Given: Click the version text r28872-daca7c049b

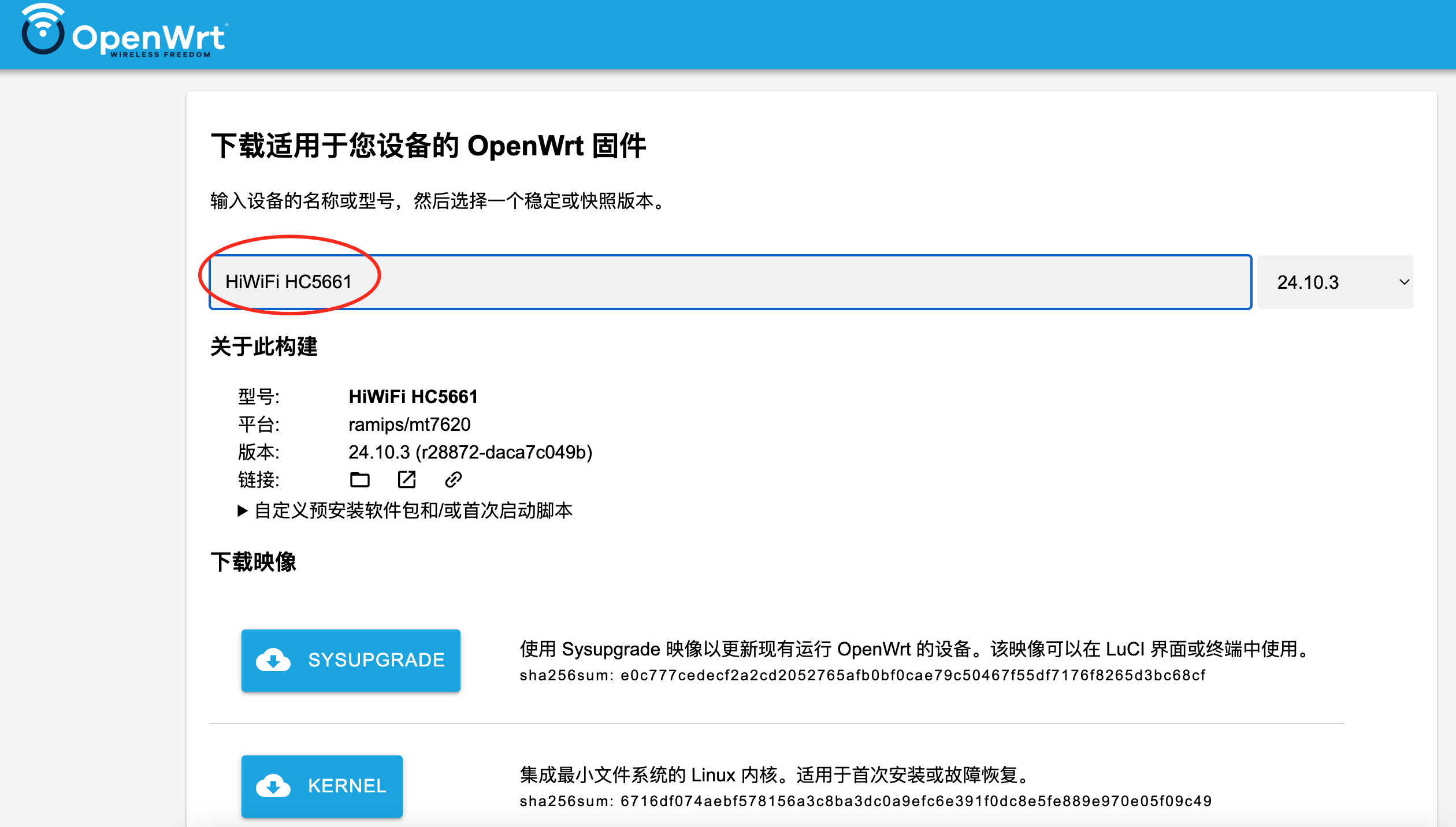Looking at the screenshot, I should 503,452.
